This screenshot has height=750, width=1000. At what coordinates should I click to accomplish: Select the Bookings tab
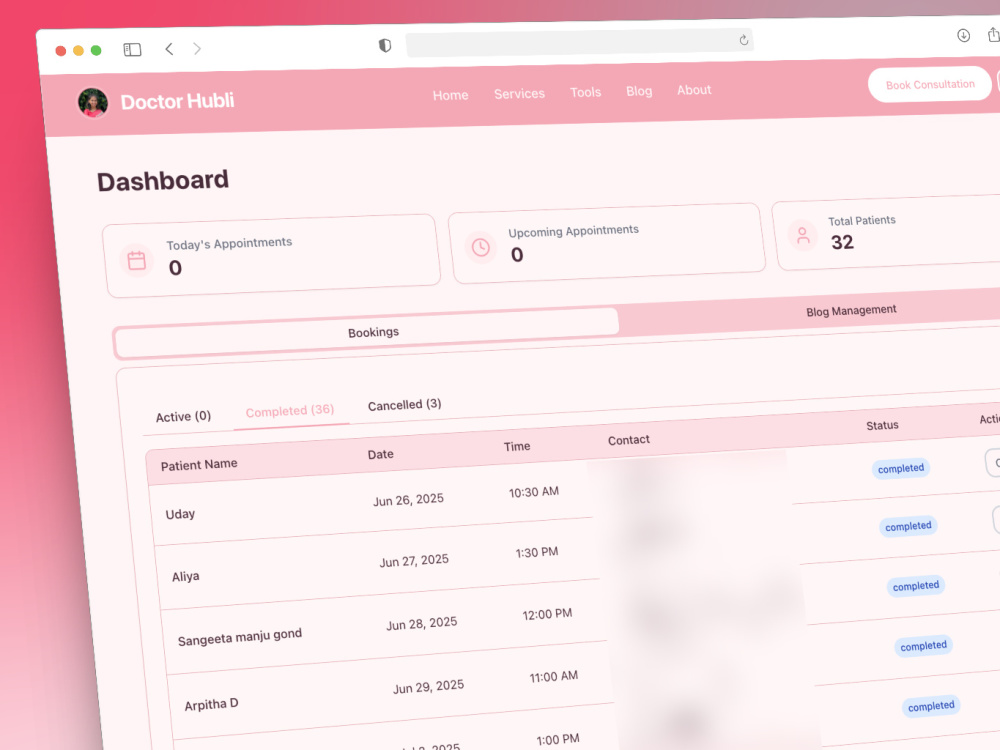tap(367, 333)
